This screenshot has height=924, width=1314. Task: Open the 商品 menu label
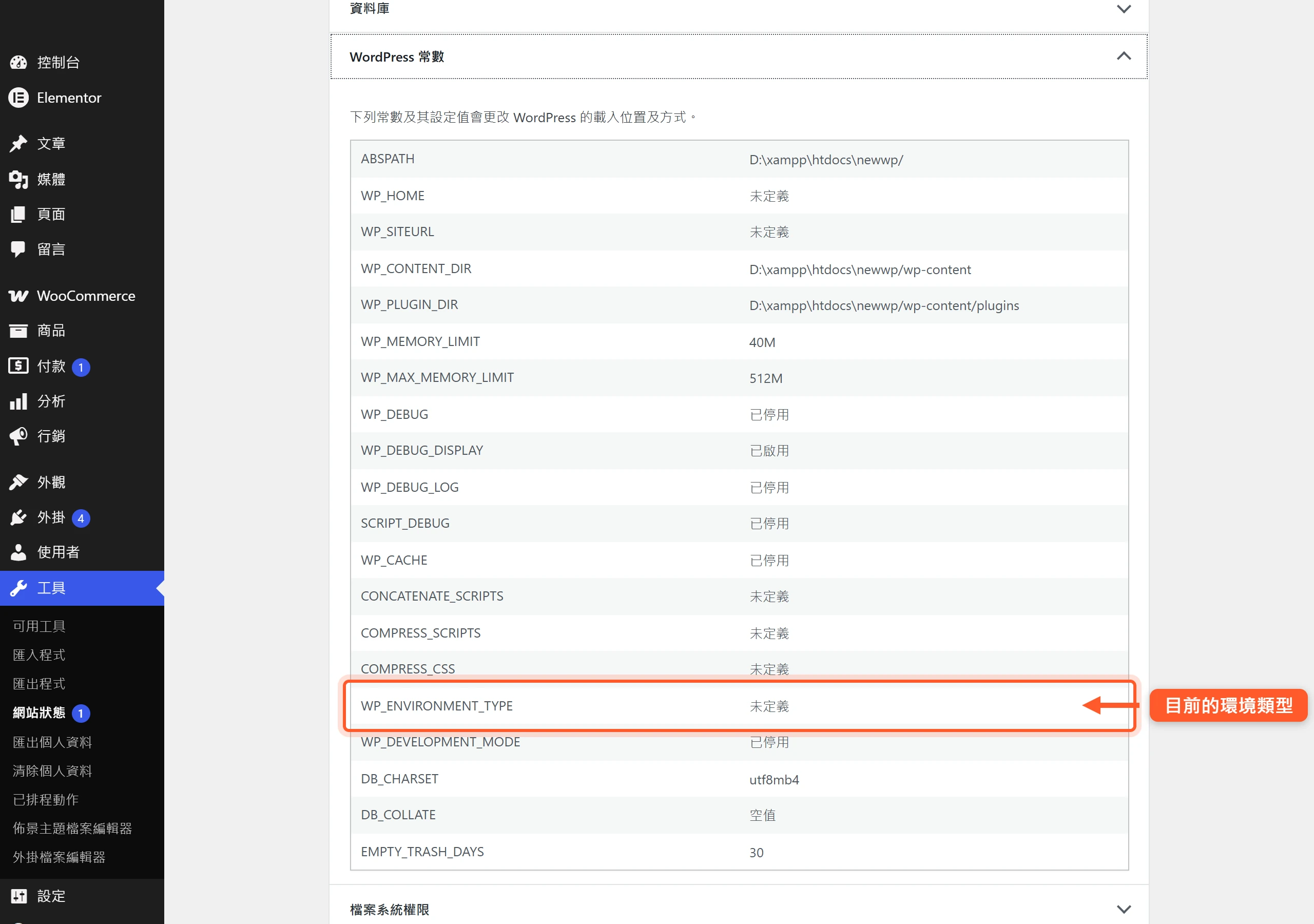pos(51,331)
